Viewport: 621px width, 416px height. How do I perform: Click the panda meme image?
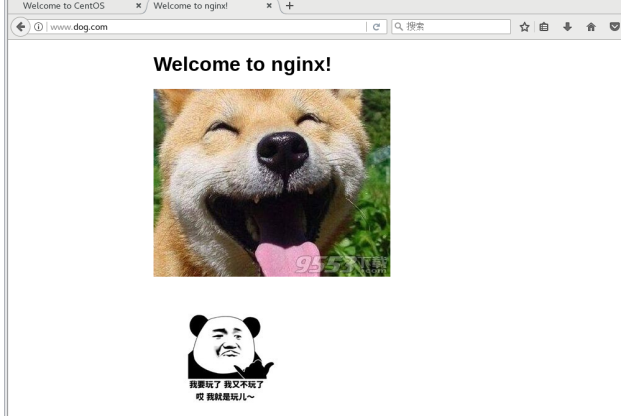click(x=230, y=359)
